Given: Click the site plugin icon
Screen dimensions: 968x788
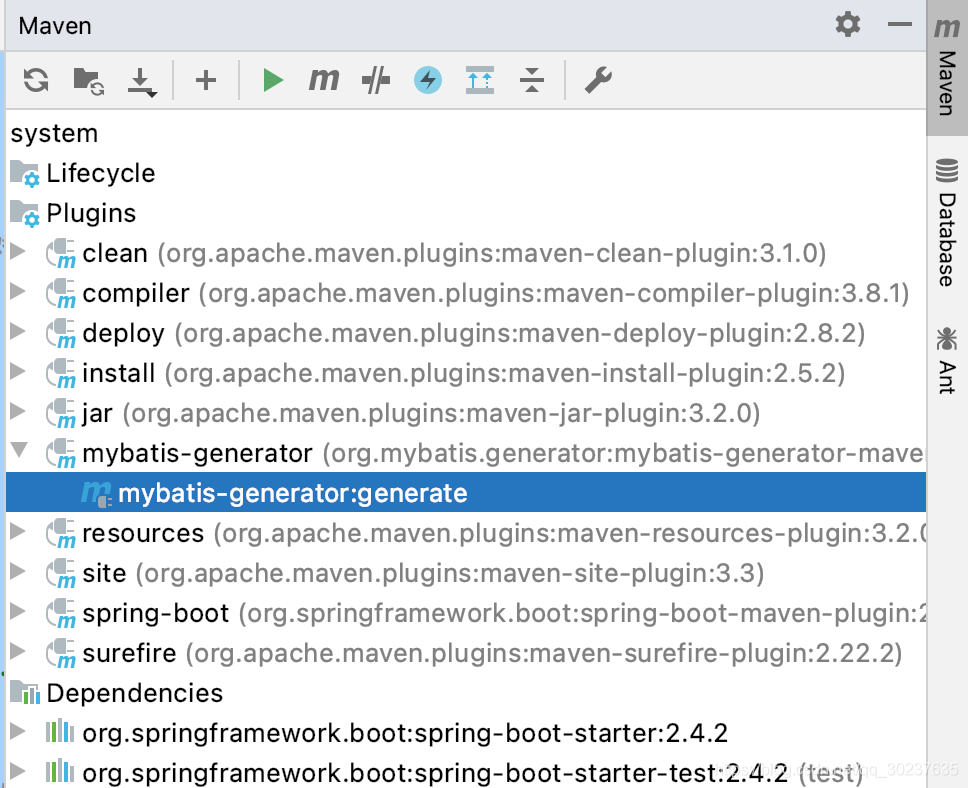Looking at the screenshot, I should (60, 574).
